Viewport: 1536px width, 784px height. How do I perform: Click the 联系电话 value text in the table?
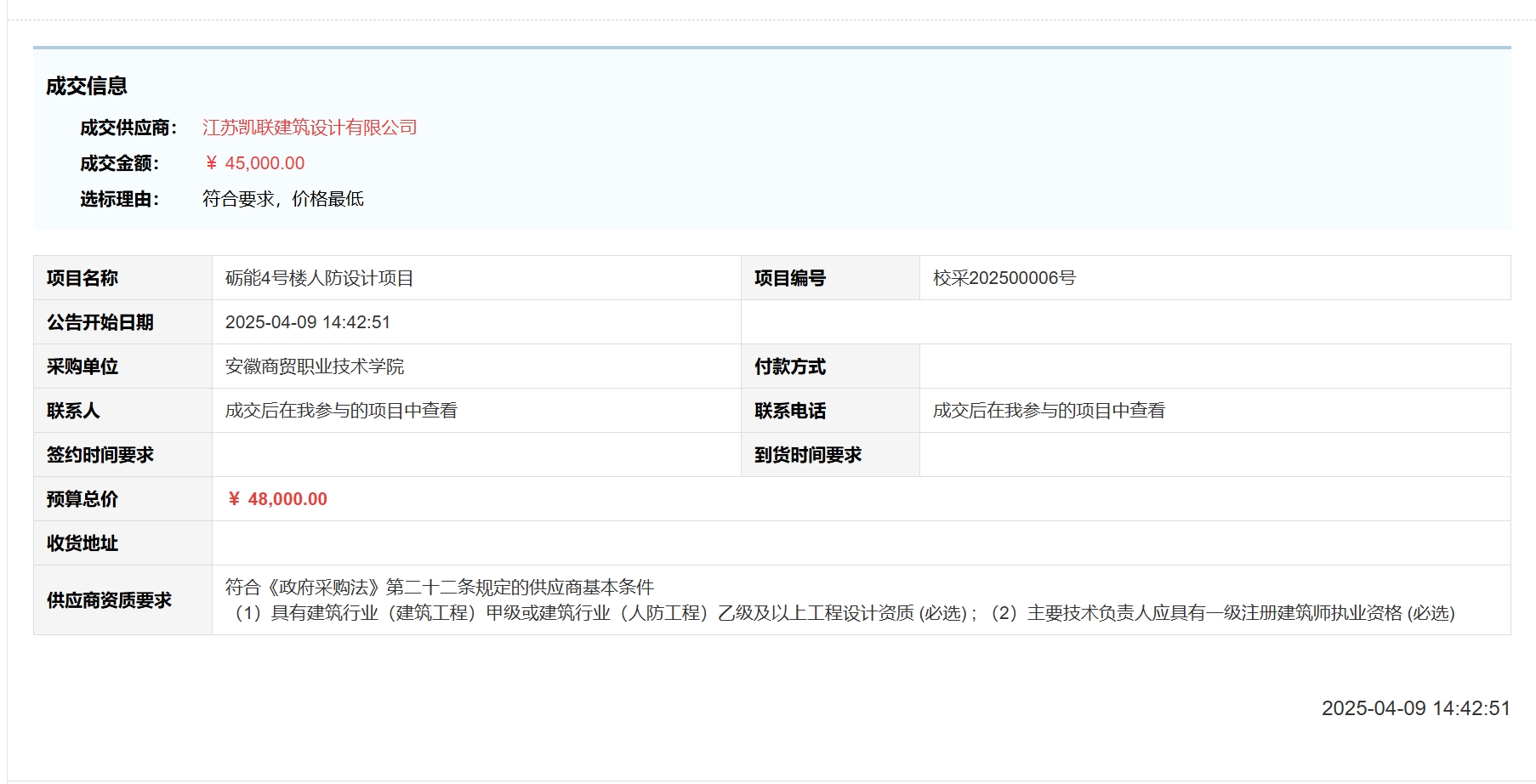[x=1048, y=411]
